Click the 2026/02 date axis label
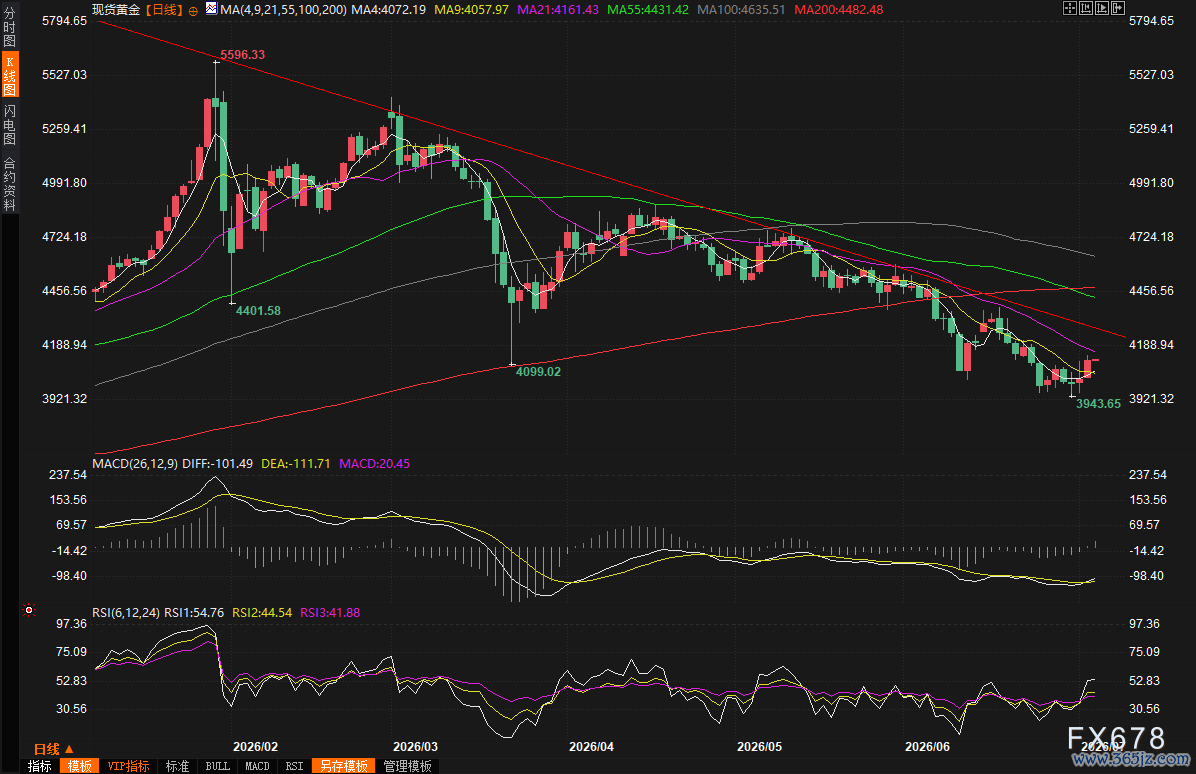The width and height of the screenshot is (1196, 774). tap(256, 747)
